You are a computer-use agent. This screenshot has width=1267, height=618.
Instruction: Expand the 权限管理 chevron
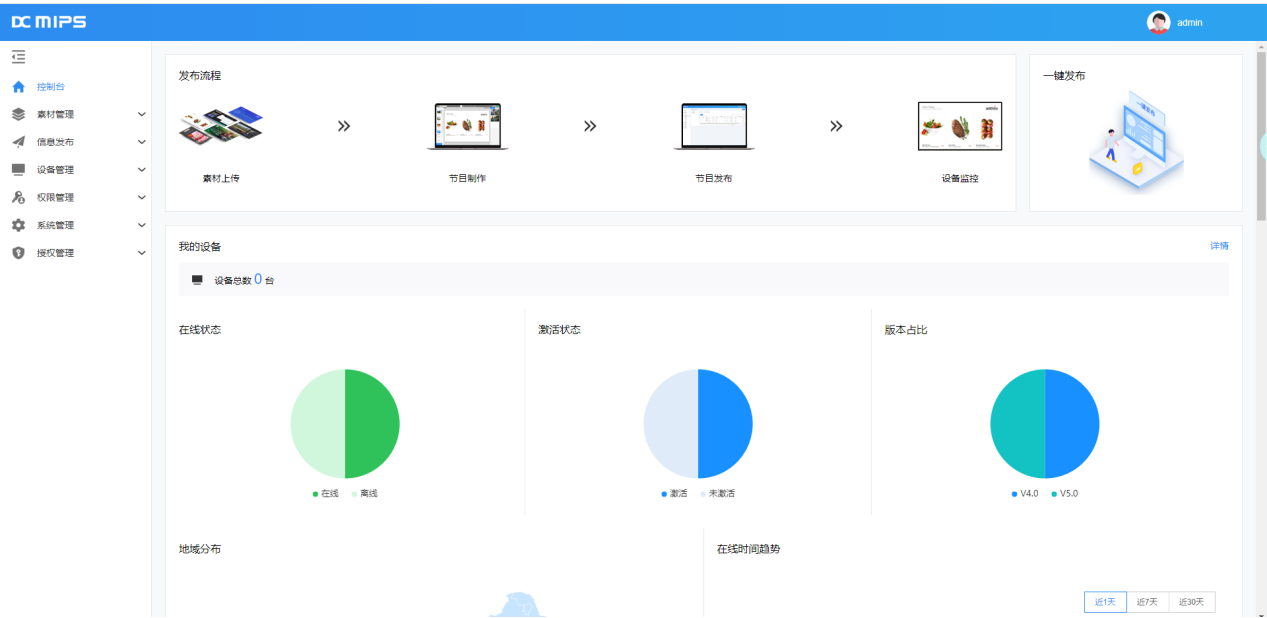(x=141, y=198)
